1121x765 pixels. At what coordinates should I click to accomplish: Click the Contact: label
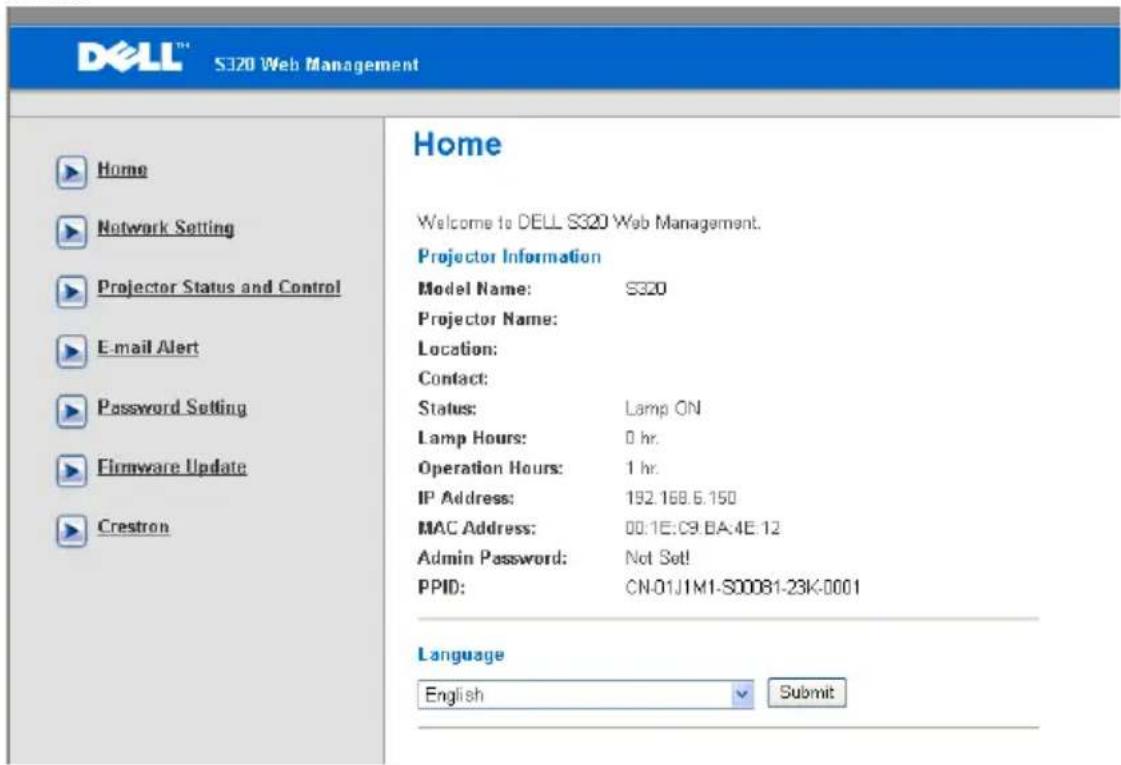453,378
